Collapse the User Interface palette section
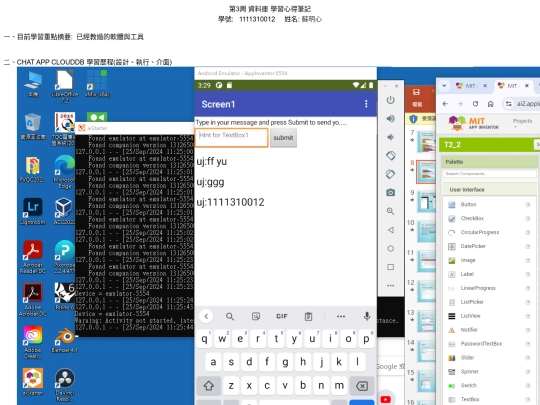The height and width of the screenshot is (405, 540). 489,189
